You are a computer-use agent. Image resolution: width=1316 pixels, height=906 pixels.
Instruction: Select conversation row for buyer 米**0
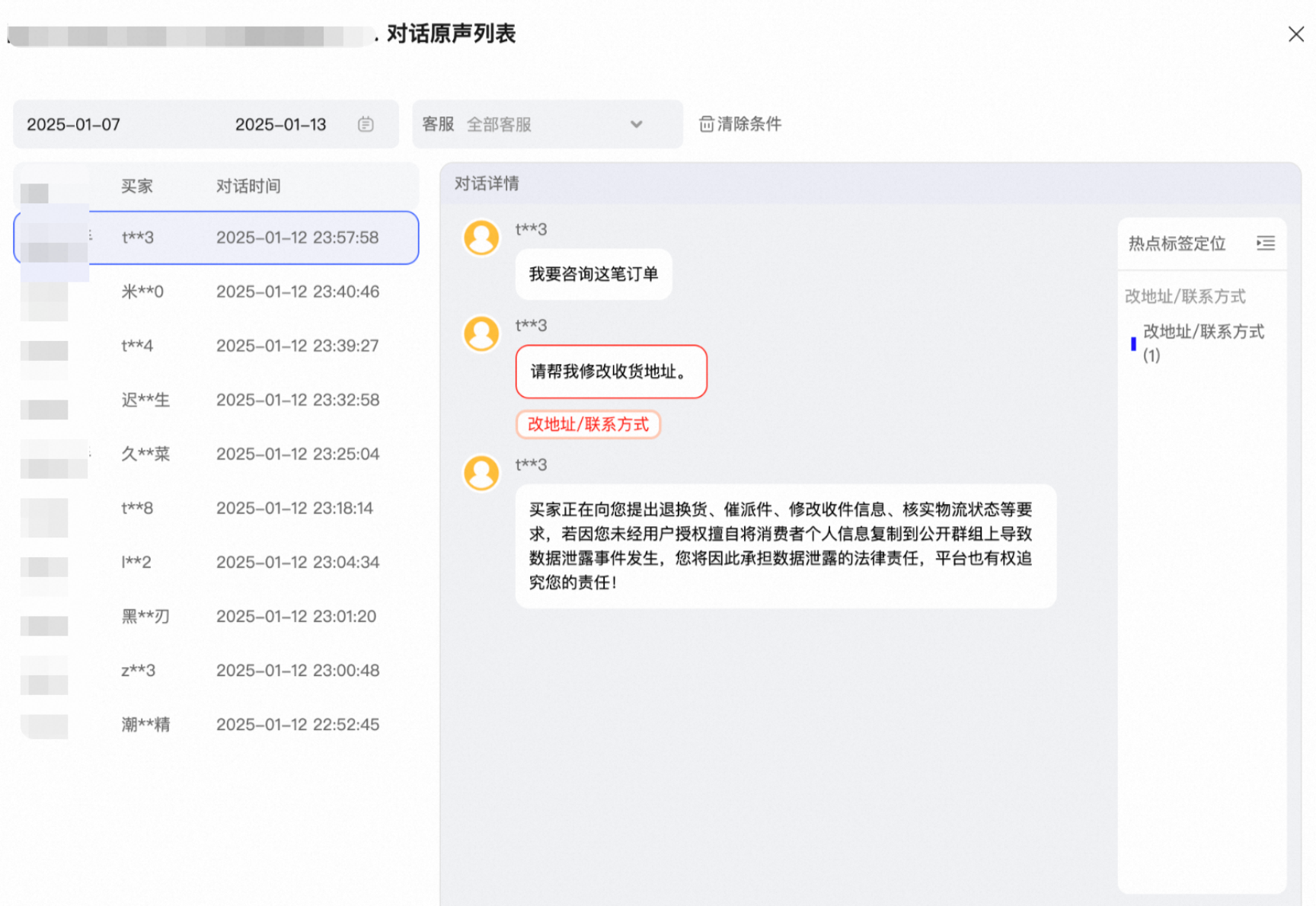(216, 292)
